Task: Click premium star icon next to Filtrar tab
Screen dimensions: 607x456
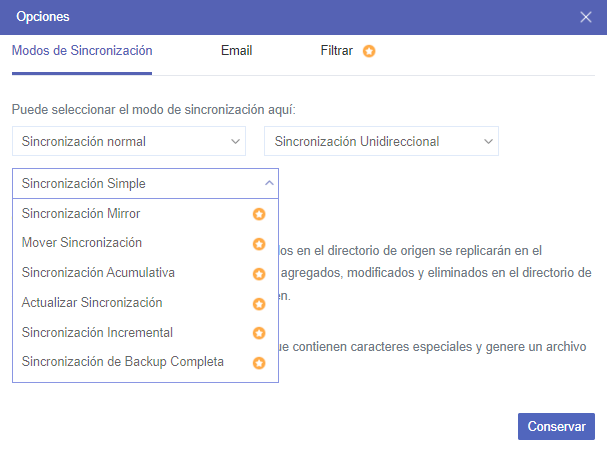Action: tap(369, 51)
